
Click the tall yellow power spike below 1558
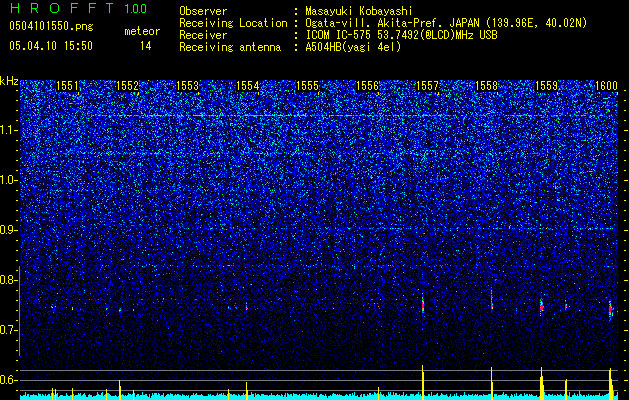[x=492, y=383]
